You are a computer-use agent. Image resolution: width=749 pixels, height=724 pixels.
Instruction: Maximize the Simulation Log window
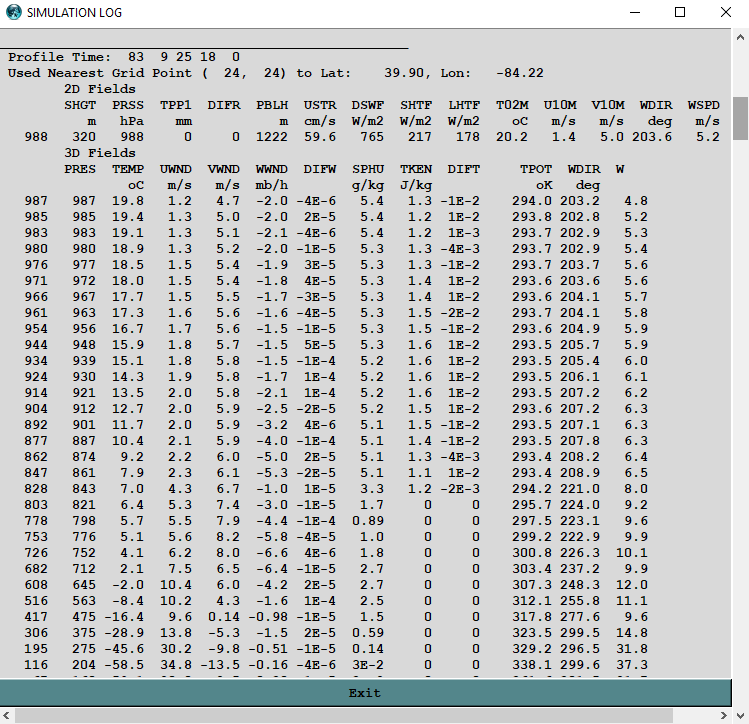pos(680,12)
